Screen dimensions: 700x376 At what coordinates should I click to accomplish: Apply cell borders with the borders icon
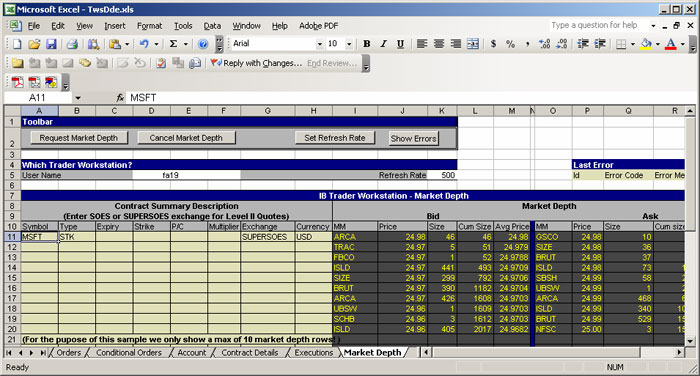point(621,44)
